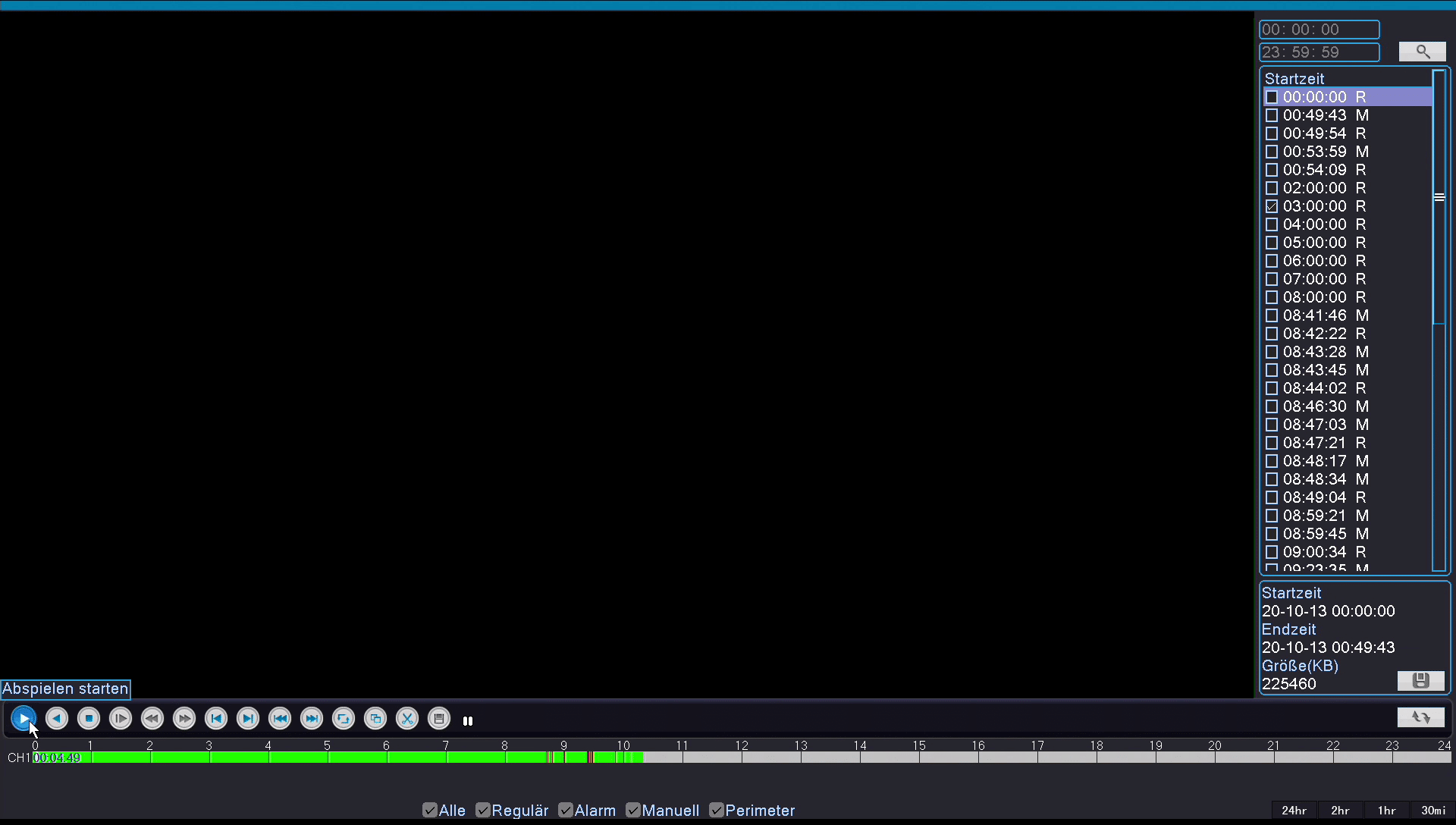Select recording 08:42:22 R
This screenshot has height=825, width=1456.
pos(1348,334)
